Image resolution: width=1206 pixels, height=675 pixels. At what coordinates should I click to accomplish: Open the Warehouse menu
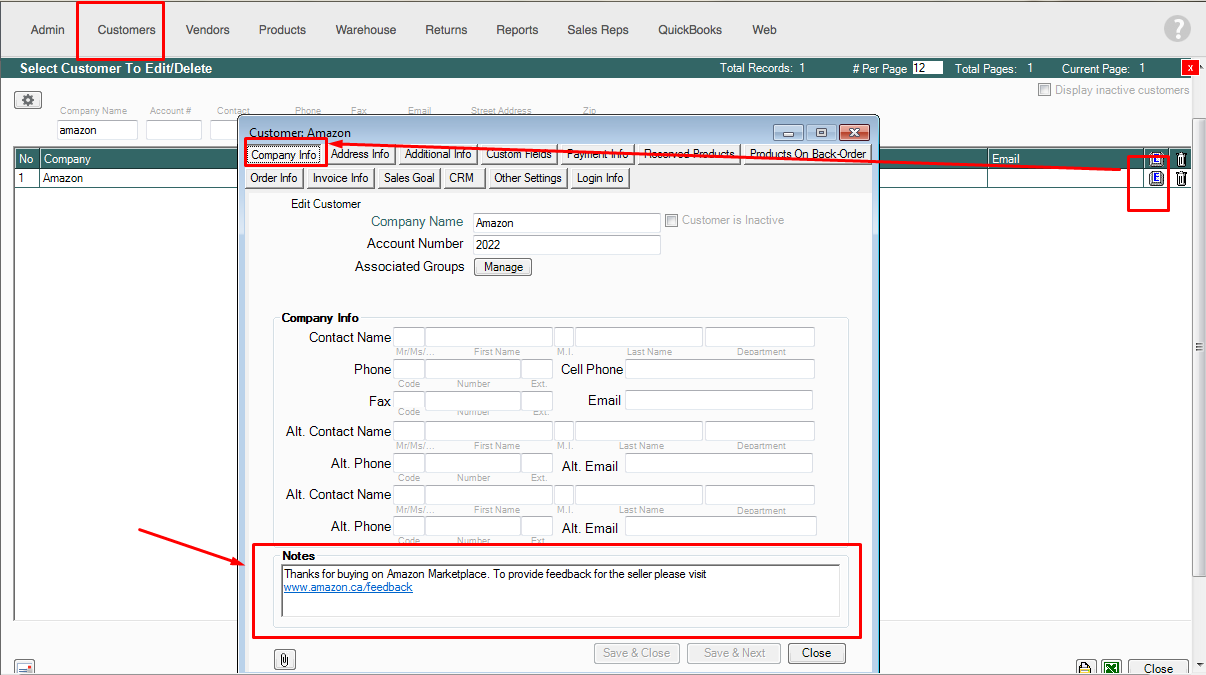365,30
